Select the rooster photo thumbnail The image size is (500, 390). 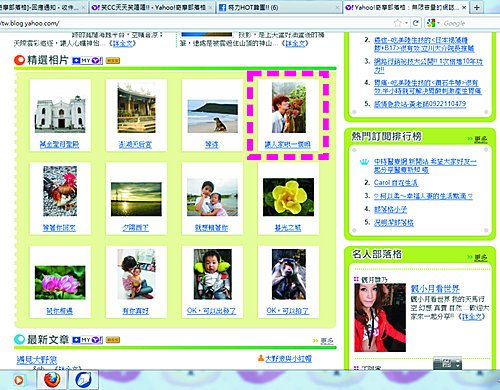tap(60, 191)
